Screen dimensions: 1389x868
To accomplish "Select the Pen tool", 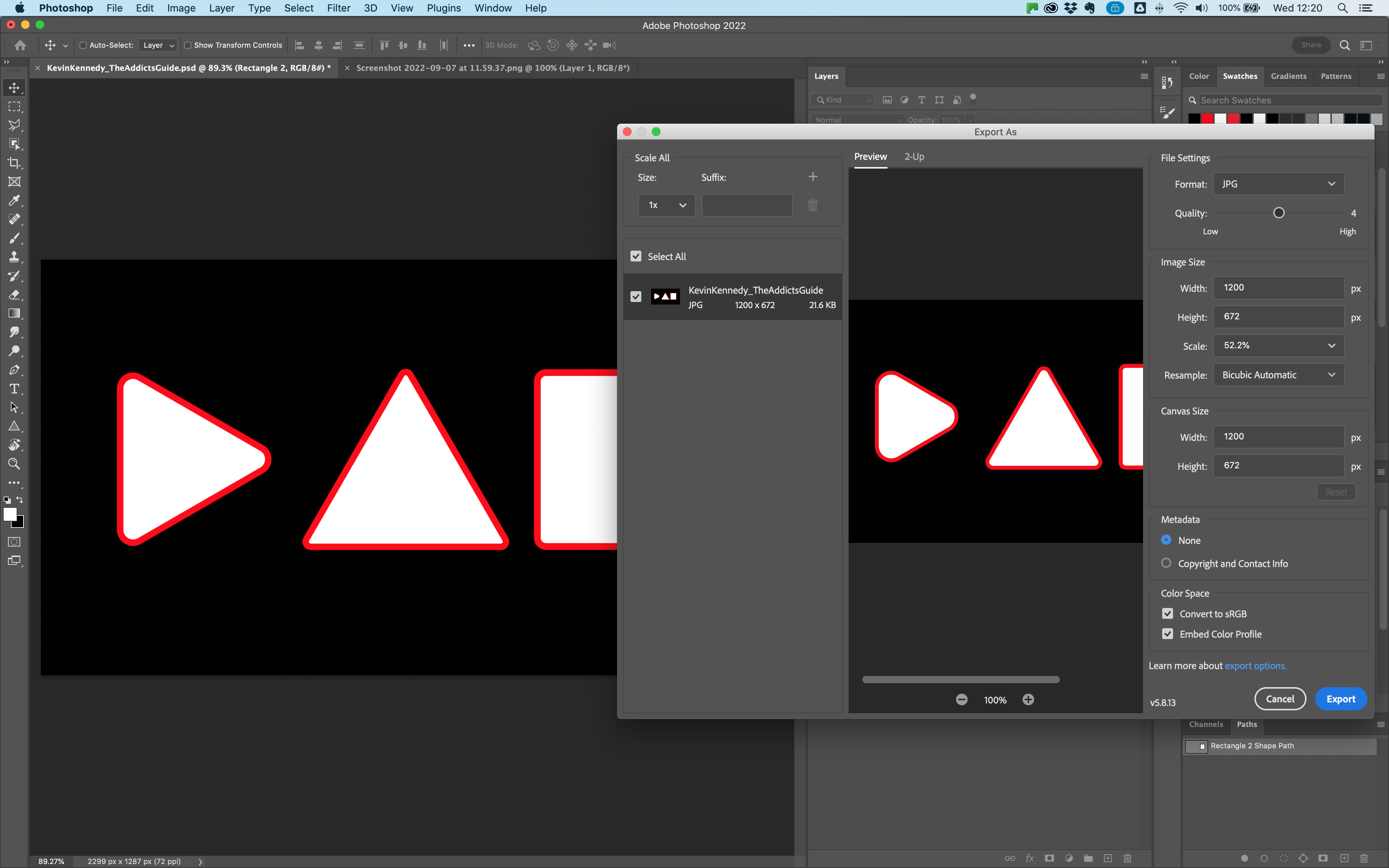I will pos(14,370).
